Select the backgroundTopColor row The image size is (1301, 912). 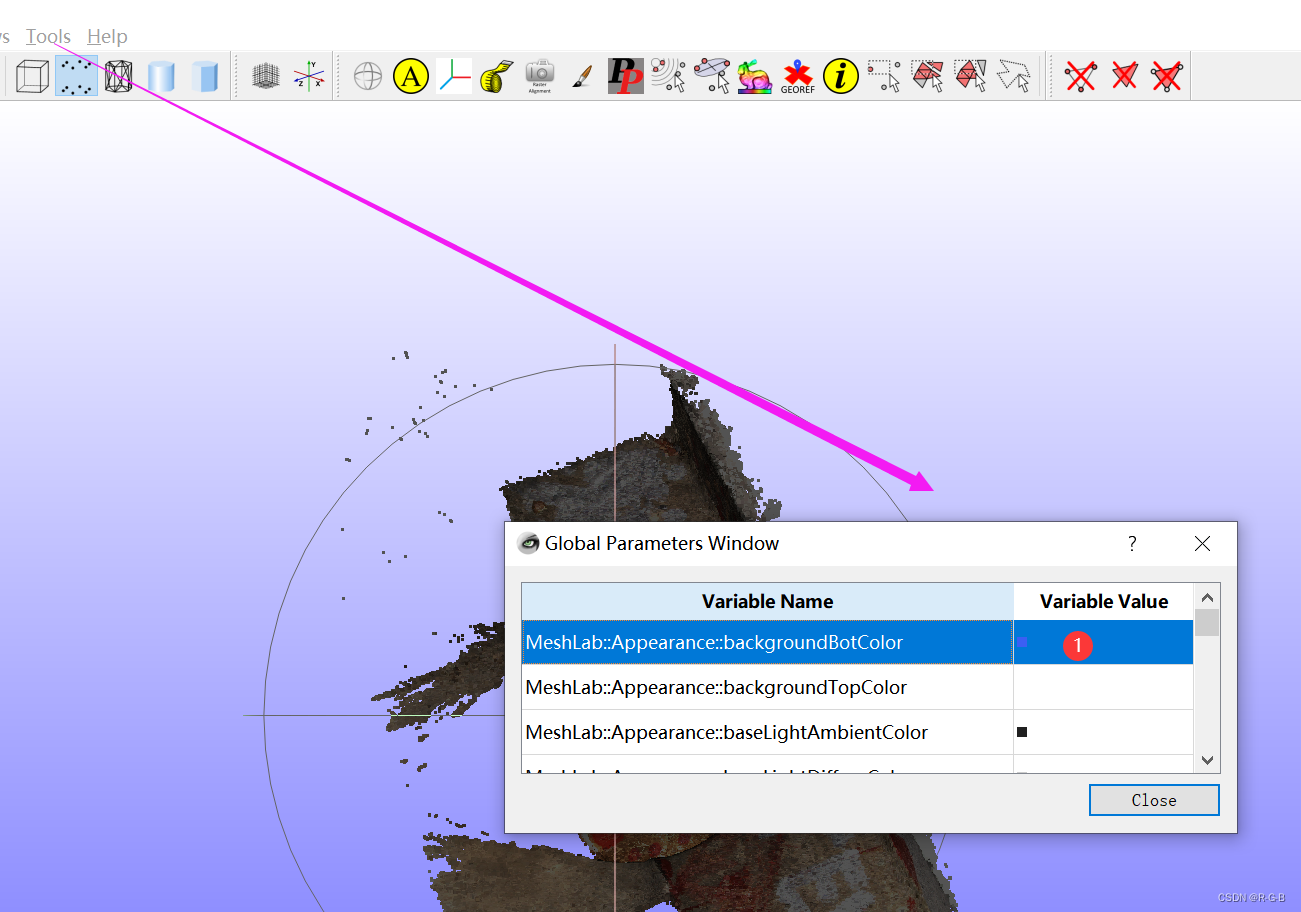[858, 687]
